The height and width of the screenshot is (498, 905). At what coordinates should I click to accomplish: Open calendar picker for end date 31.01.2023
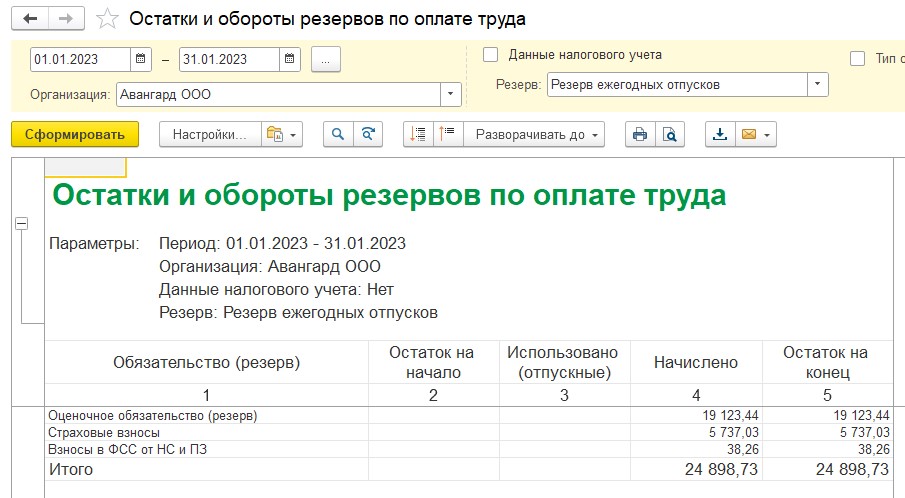click(x=290, y=59)
